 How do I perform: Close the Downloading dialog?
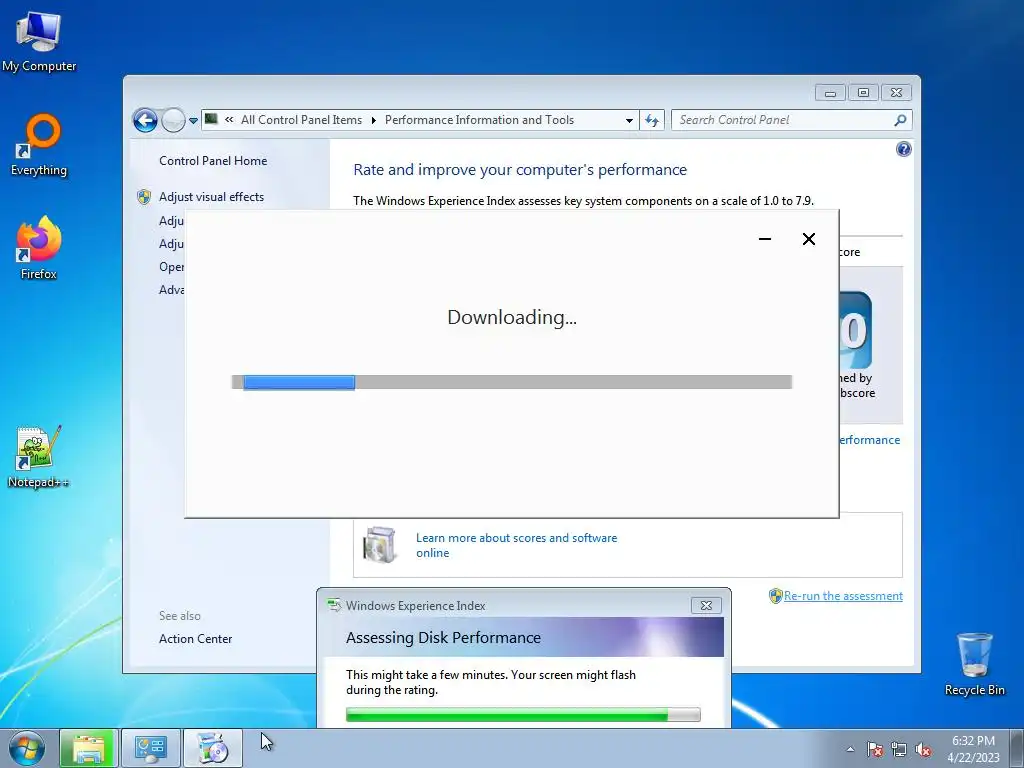click(x=808, y=239)
